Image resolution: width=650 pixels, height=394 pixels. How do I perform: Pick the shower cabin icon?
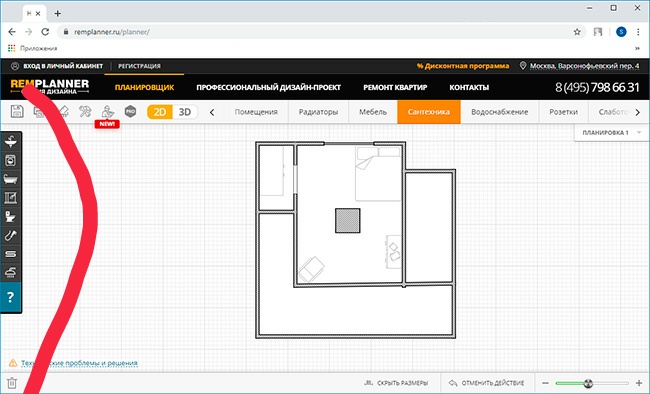(x=10, y=198)
